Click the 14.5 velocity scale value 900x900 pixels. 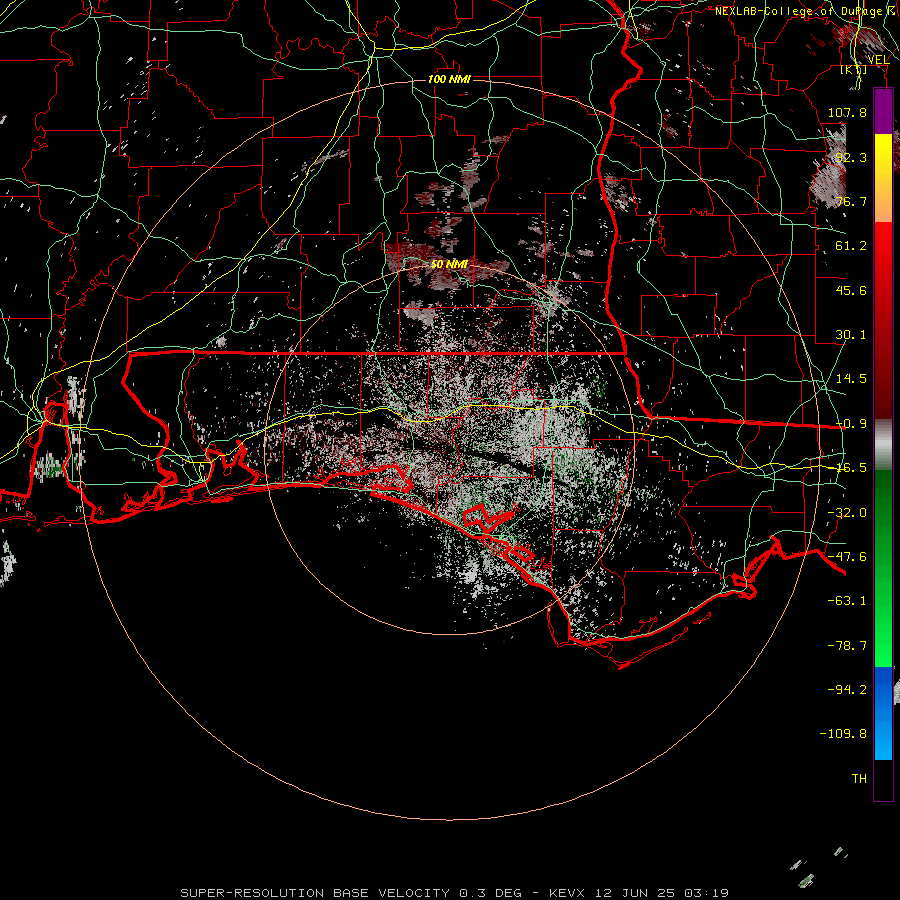(851, 379)
